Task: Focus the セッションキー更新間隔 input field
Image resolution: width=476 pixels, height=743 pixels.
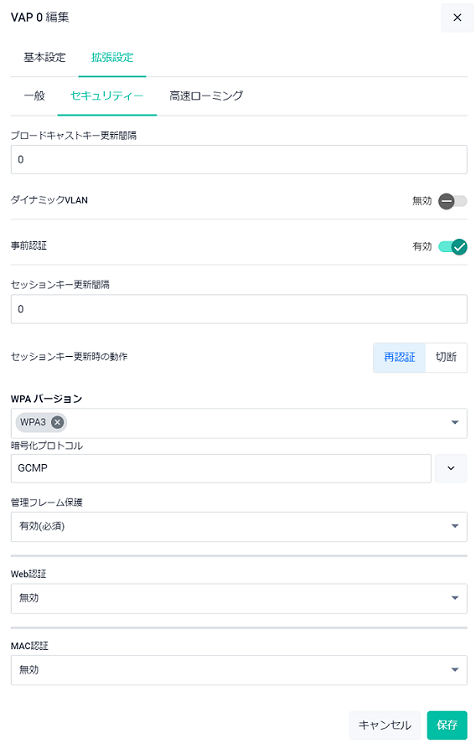Action: pyautogui.click(x=239, y=309)
